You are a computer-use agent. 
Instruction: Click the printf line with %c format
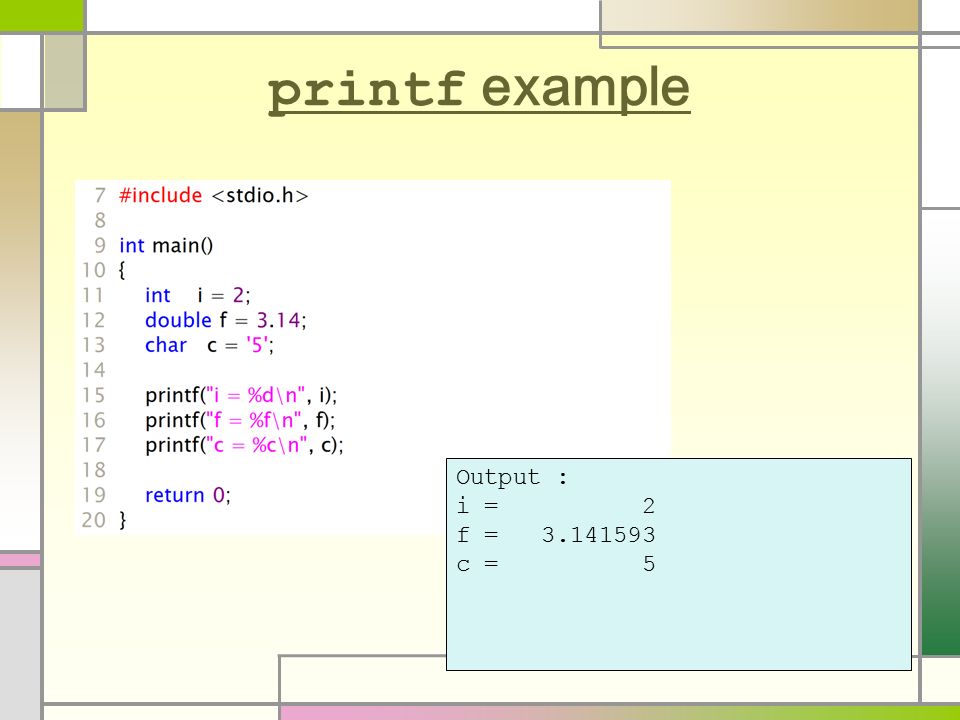pos(244,445)
